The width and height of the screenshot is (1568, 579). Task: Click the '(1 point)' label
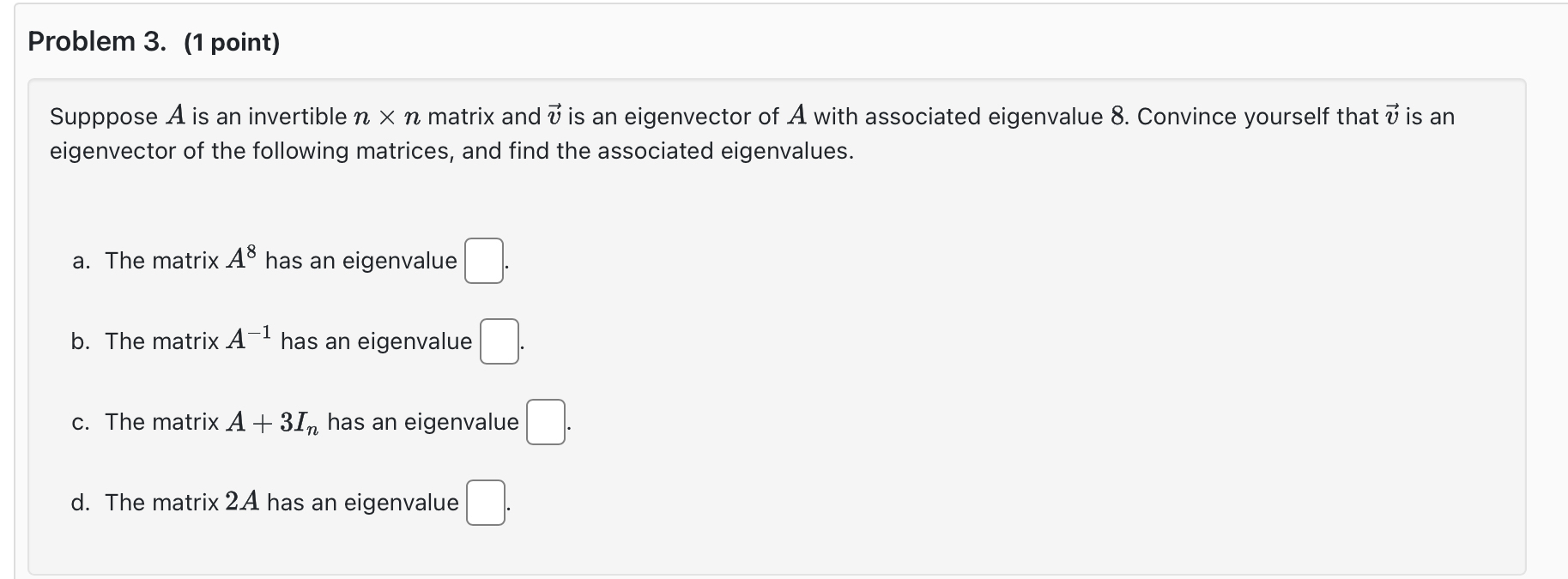coord(232,42)
